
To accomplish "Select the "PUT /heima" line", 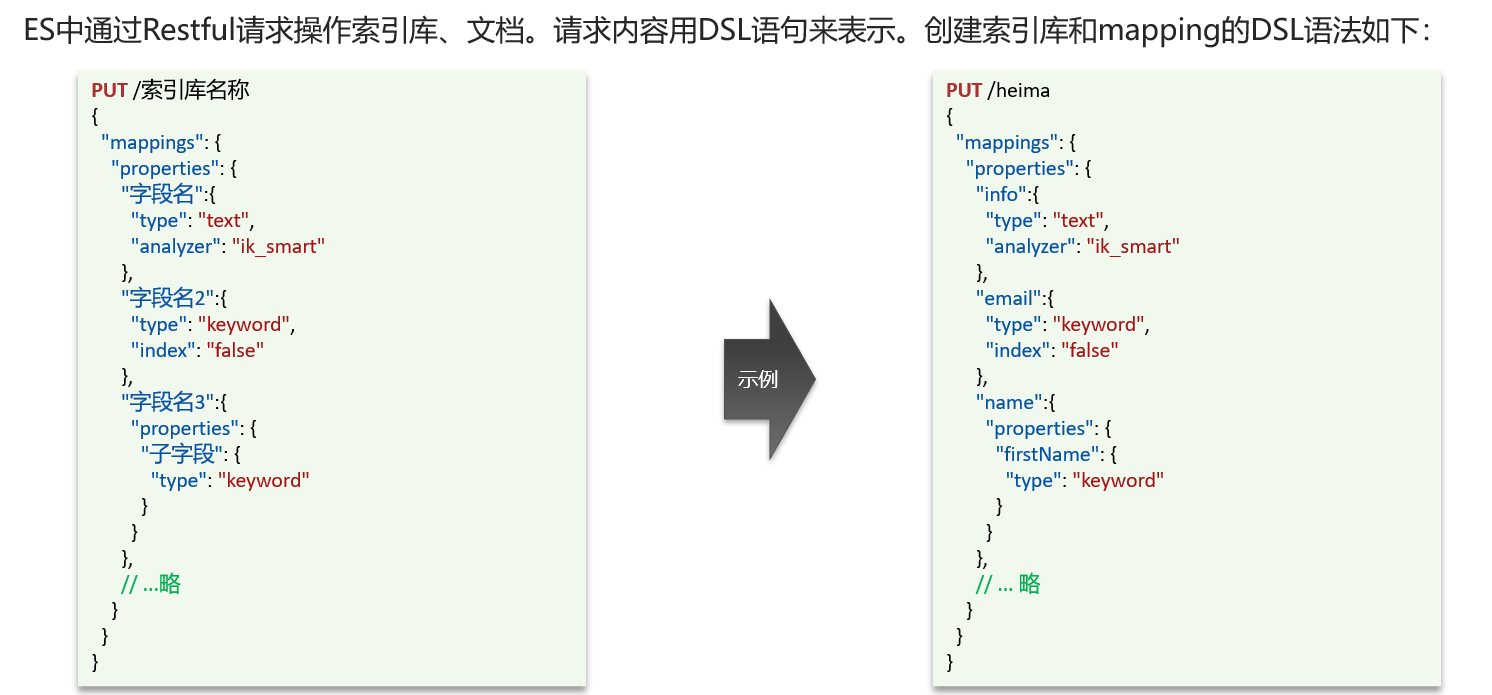I will tap(998, 90).
